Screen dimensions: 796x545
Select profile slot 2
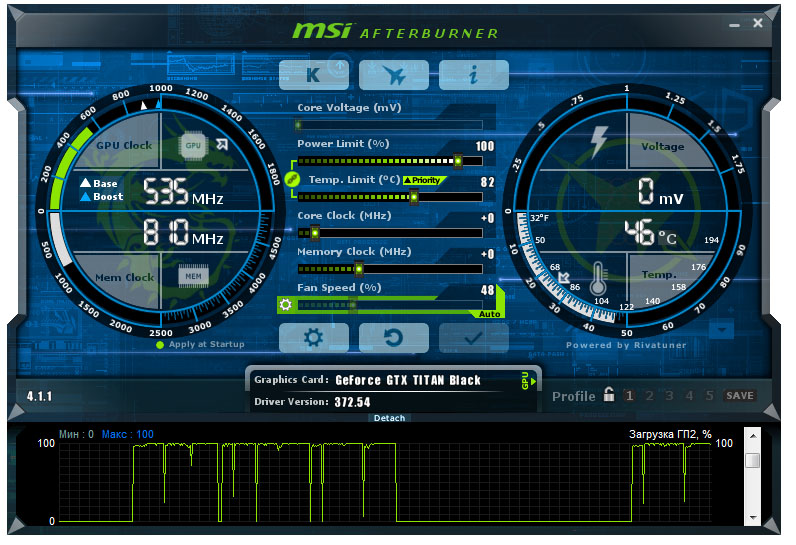click(x=649, y=396)
